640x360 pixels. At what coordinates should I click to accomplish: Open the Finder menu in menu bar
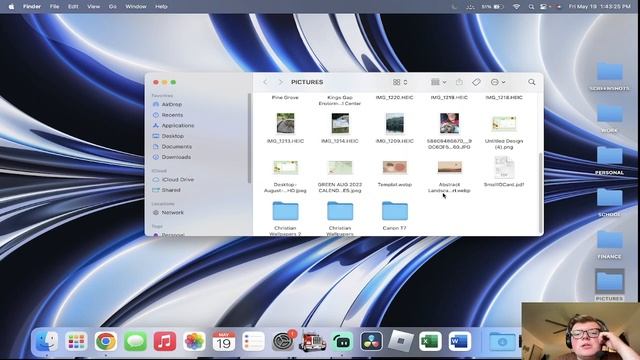point(32,7)
